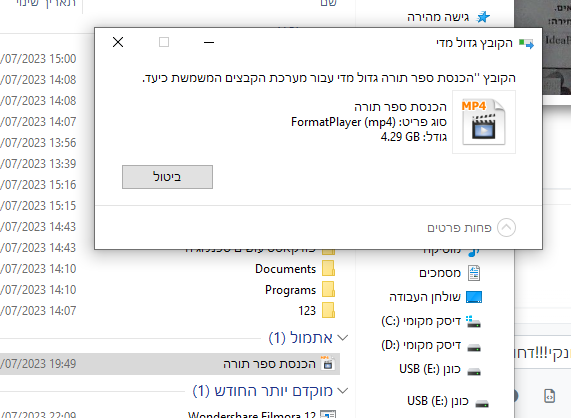This screenshot has width=571, height=418.
Task: Select the Wondershare Filmora 12 file
Action: pyautogui.click(x=262, y=415)
